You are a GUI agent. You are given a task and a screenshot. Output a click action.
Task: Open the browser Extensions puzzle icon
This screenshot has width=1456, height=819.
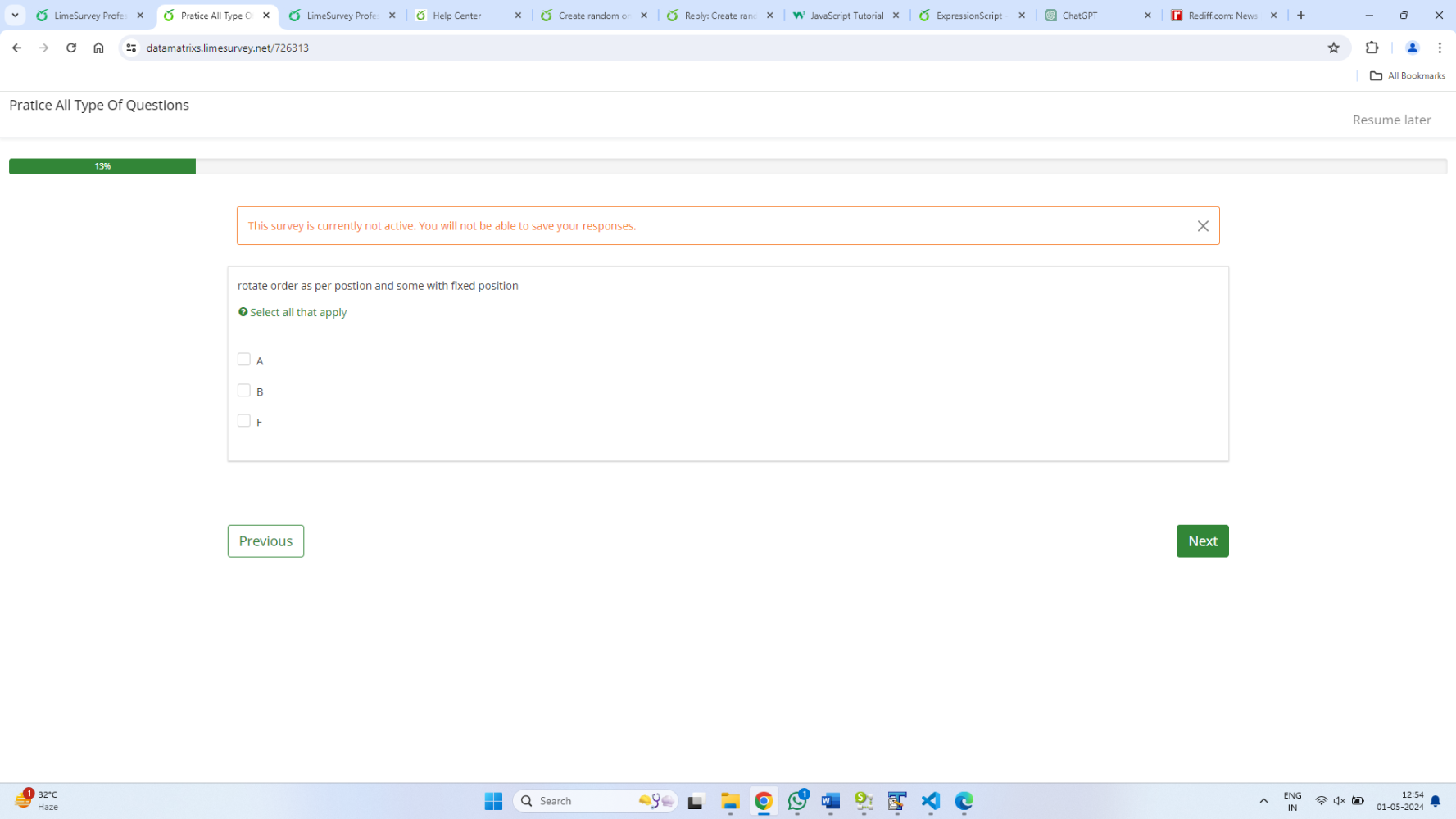coord(1372,48)
